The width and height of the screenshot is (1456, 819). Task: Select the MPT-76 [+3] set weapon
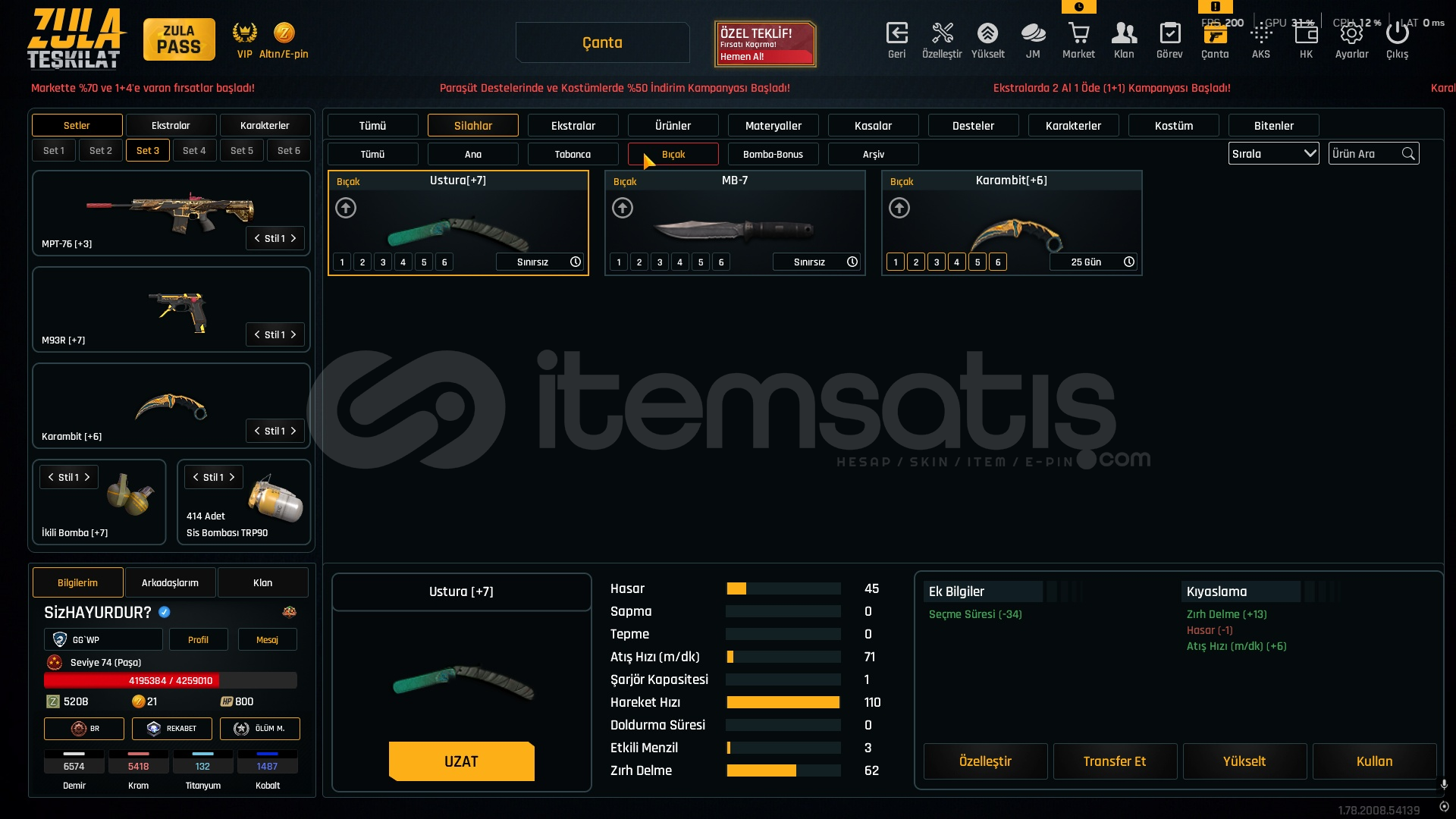click(171, 212)
